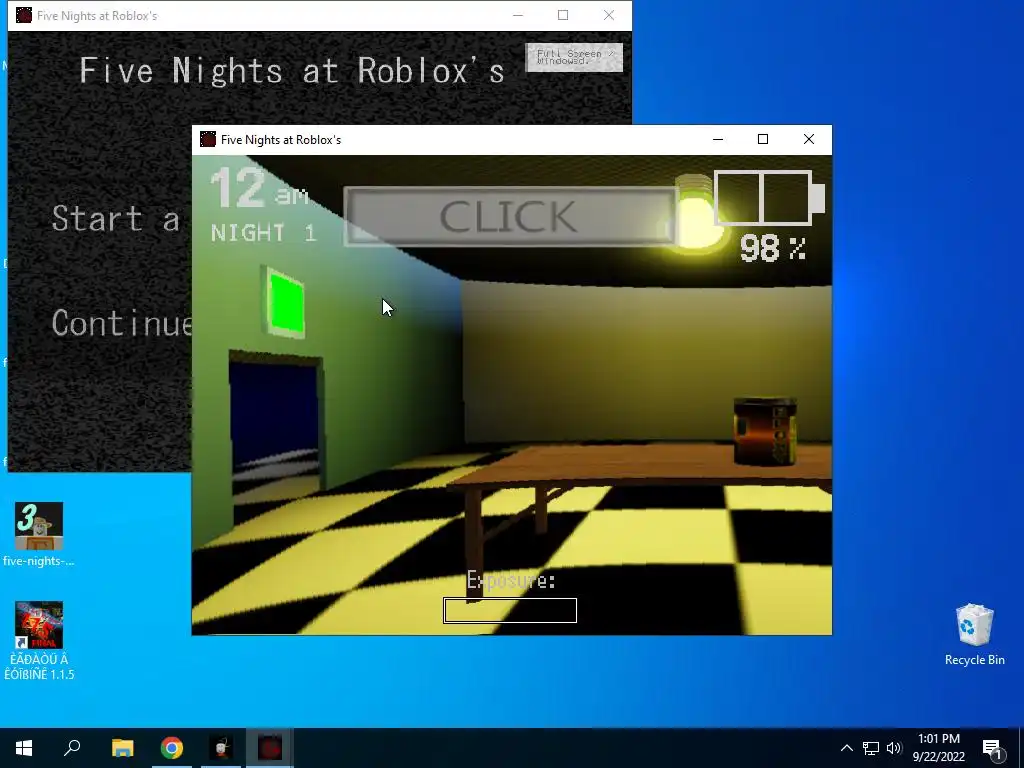The image size is (1024, 768).
Task: Open the network tray icon
Action: 871,748
